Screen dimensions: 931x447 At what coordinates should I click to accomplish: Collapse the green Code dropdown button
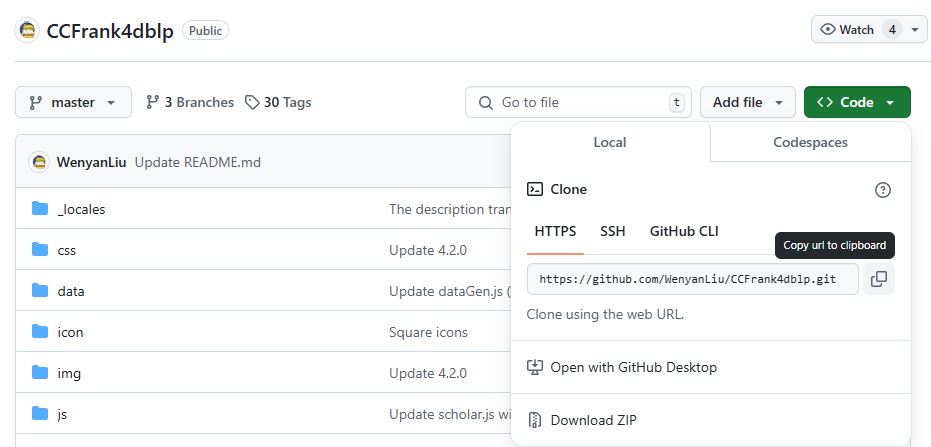(857, 102)
